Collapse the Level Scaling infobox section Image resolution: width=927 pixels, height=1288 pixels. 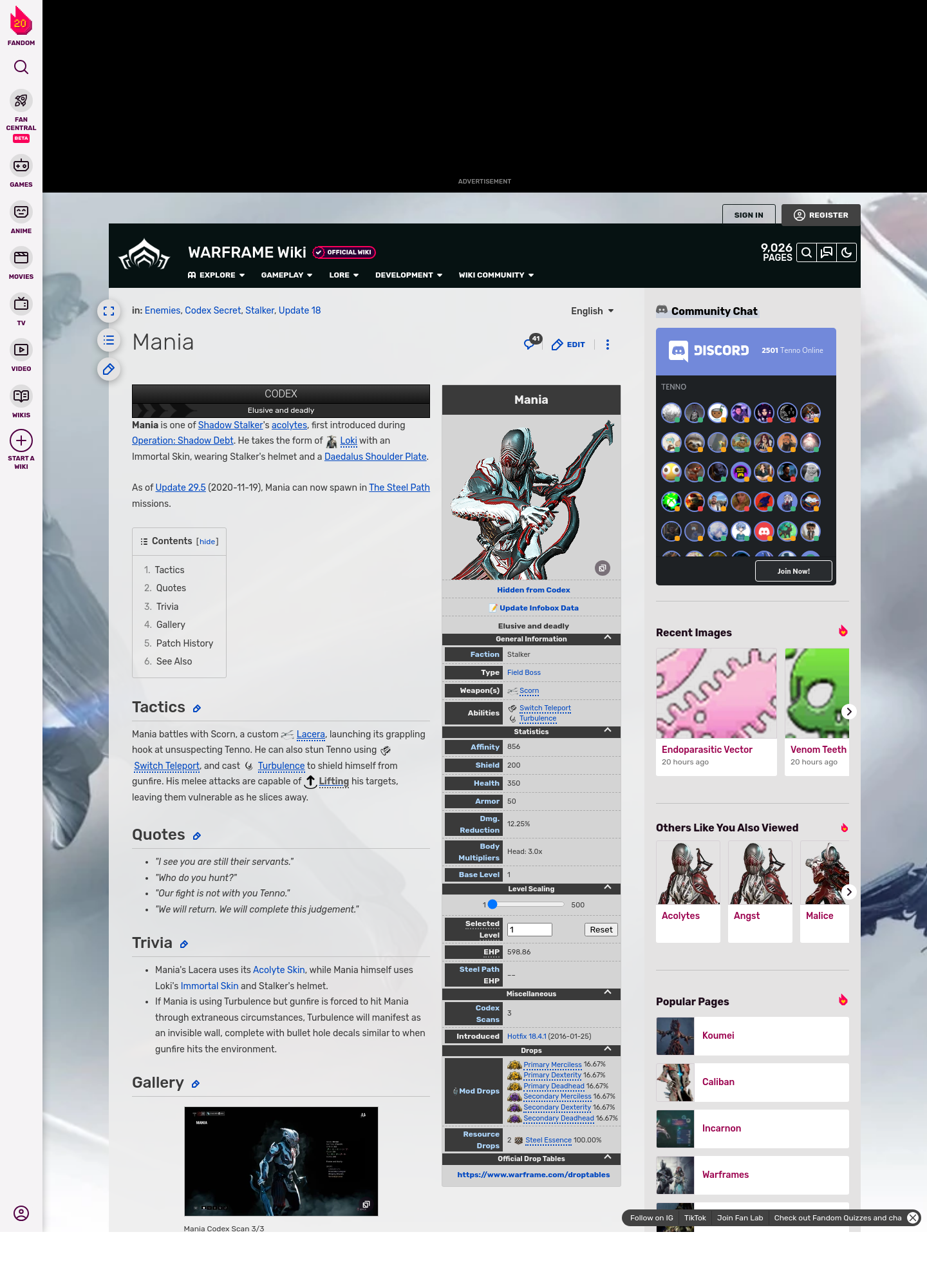click(x=608, y=887)
